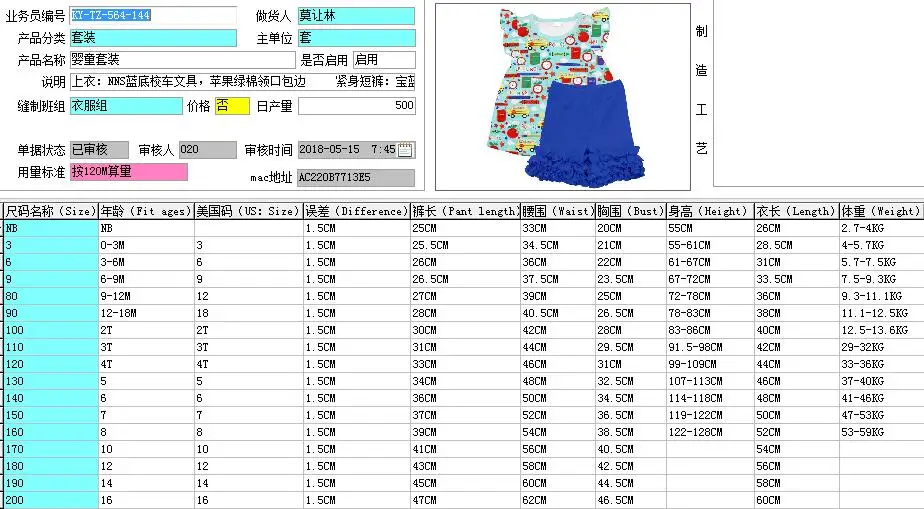
Task: Click the weight cell 2.7-4KG
Action: 882,228
